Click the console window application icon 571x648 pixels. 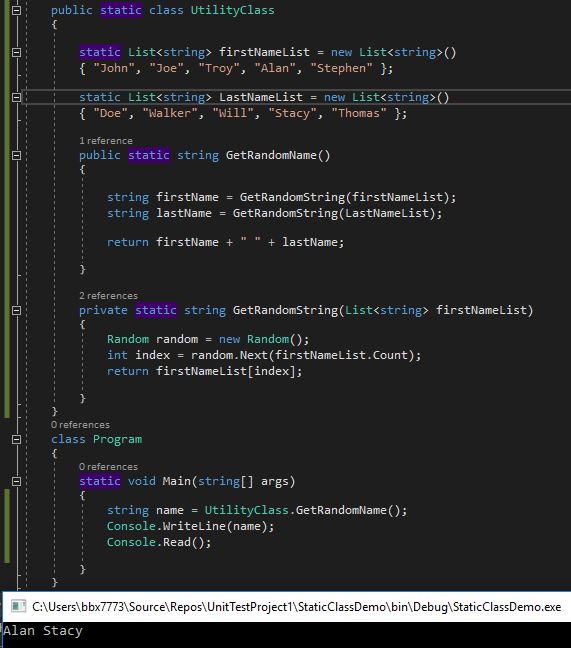pos(18,606)
